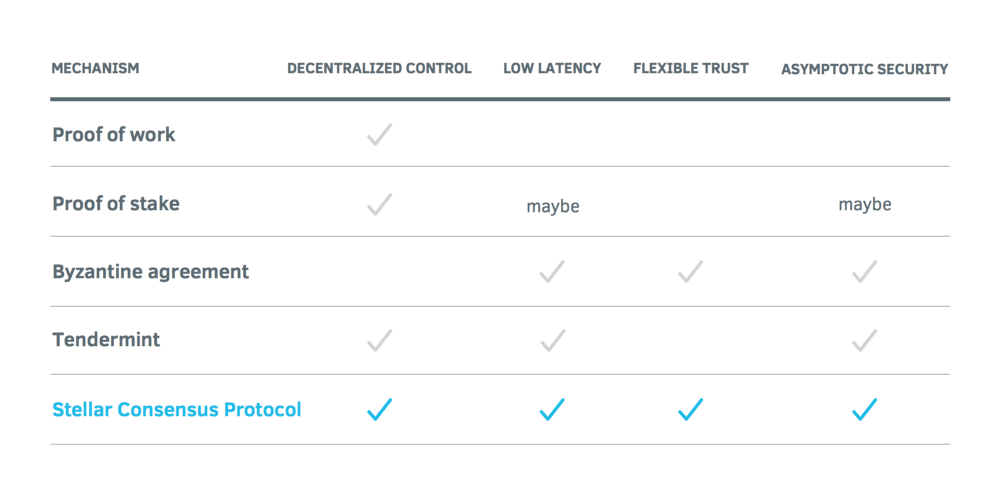
Task: Click the Stellar Consensus Protocol label
Action: pyautogui.click(x=176, y=409)
